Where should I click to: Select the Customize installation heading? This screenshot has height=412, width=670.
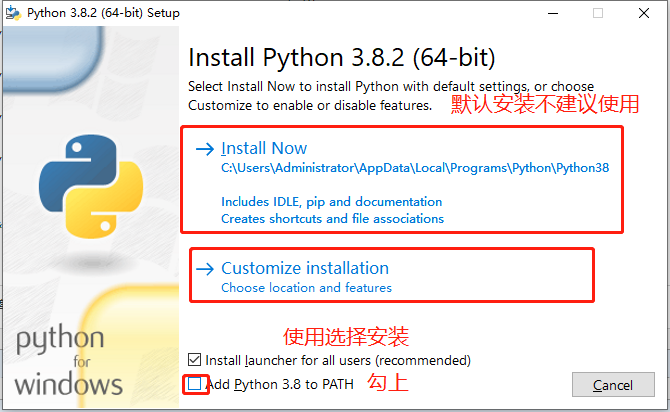pyautogui.click(x=305, y=268)
